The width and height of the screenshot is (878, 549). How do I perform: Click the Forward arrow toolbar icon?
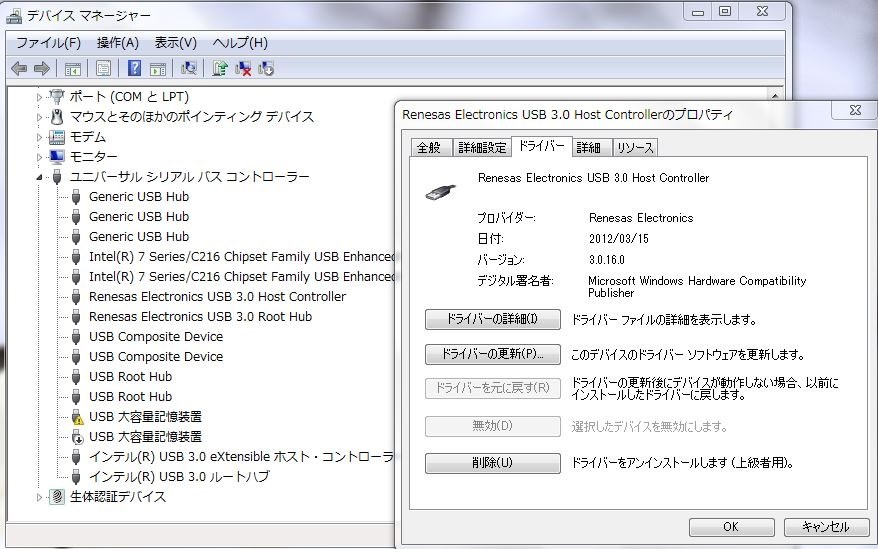42,68
